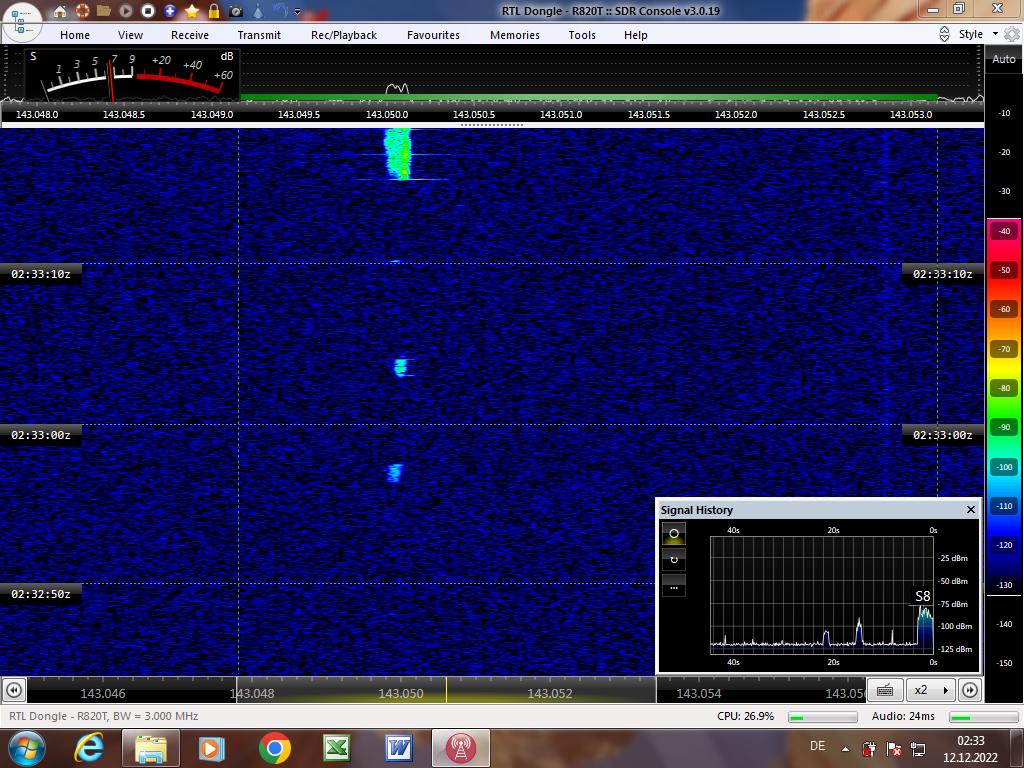
Task: Click the reset arrow button in Signal History
Action: click(674, 559)
